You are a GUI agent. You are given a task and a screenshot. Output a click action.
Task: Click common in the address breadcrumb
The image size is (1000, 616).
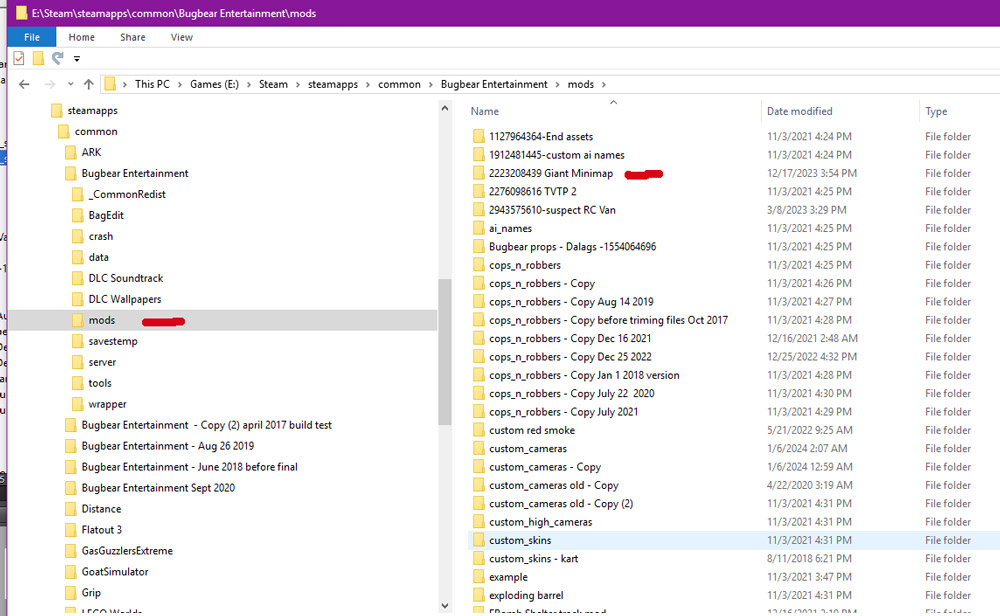pyautogui.click(x=399, y=84)
